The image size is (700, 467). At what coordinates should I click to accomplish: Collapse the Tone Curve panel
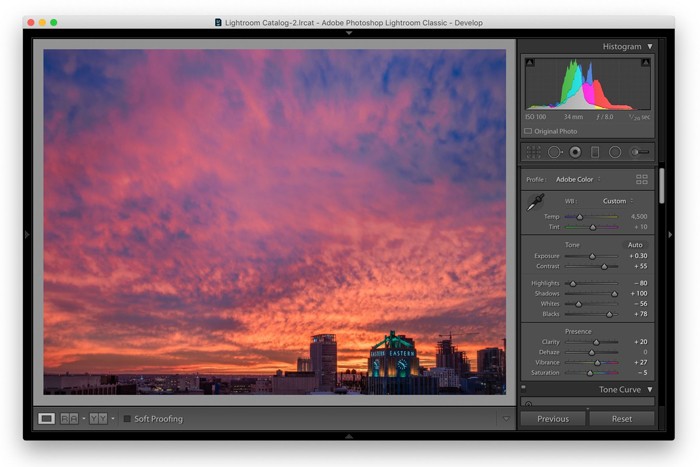[649, 389]
